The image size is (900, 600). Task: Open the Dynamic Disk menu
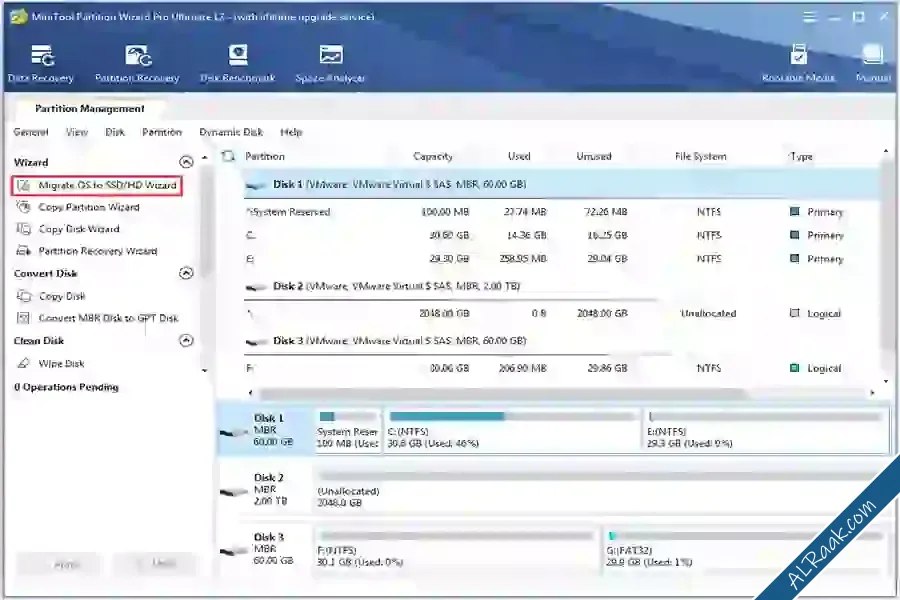pos(231,132)
